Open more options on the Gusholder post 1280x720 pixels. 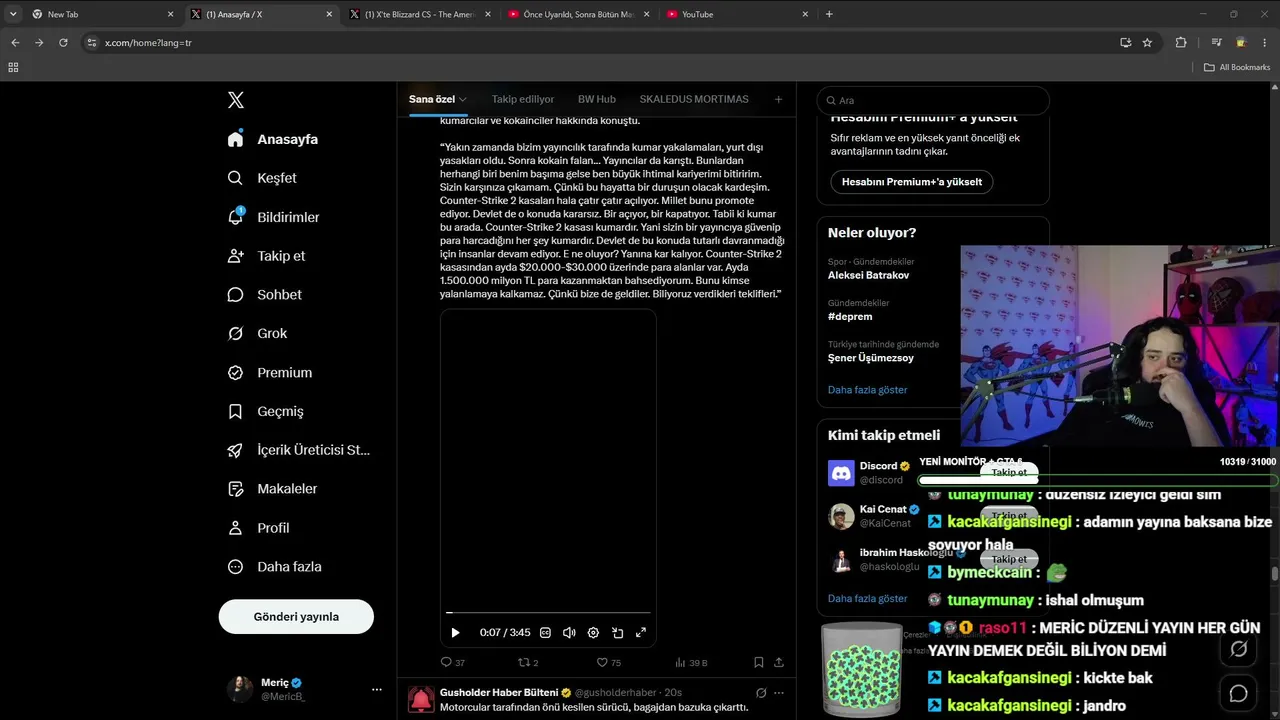click(779, 693)
